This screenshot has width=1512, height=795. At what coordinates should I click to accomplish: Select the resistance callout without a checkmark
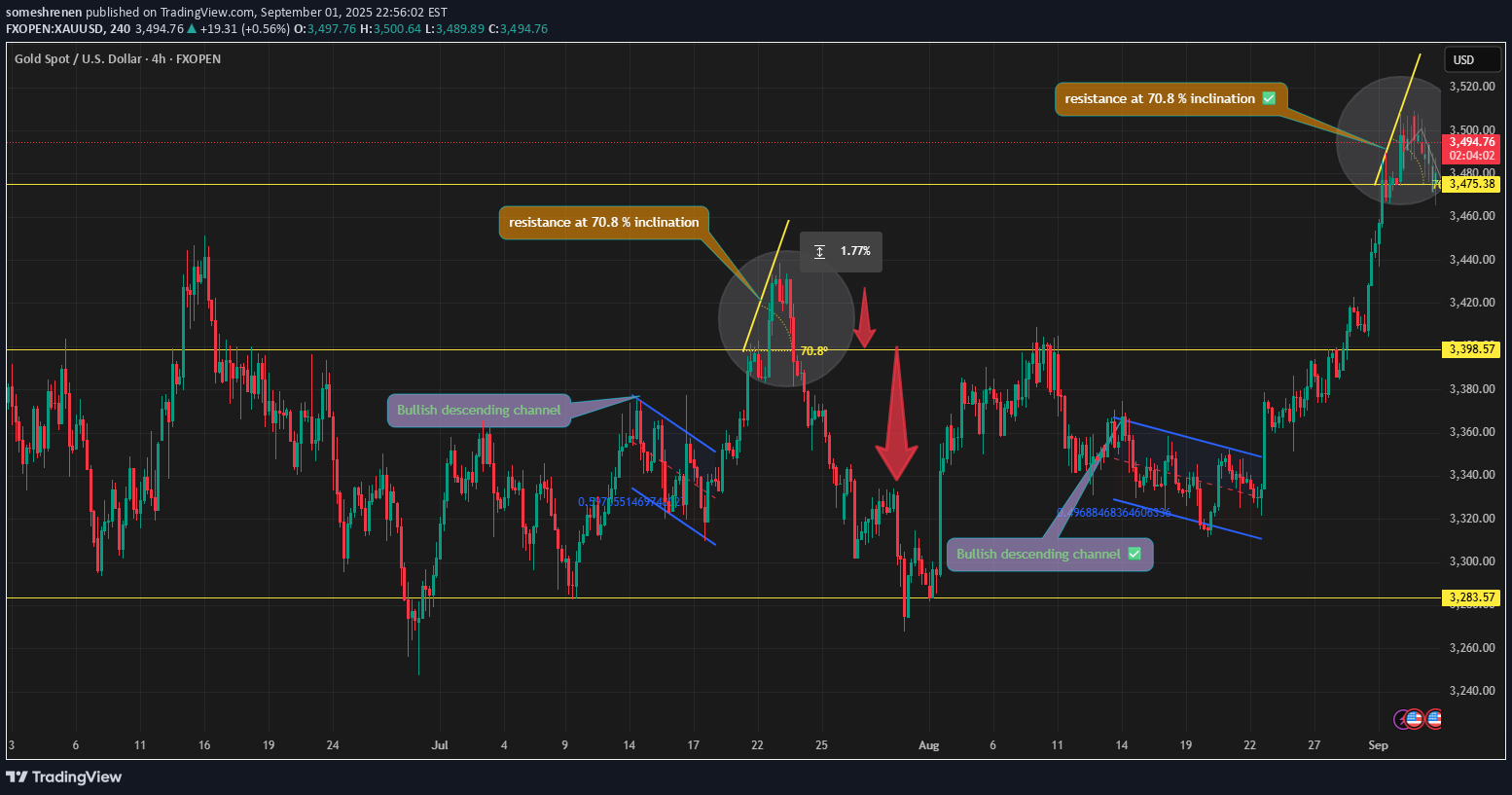tap(603, 223)
